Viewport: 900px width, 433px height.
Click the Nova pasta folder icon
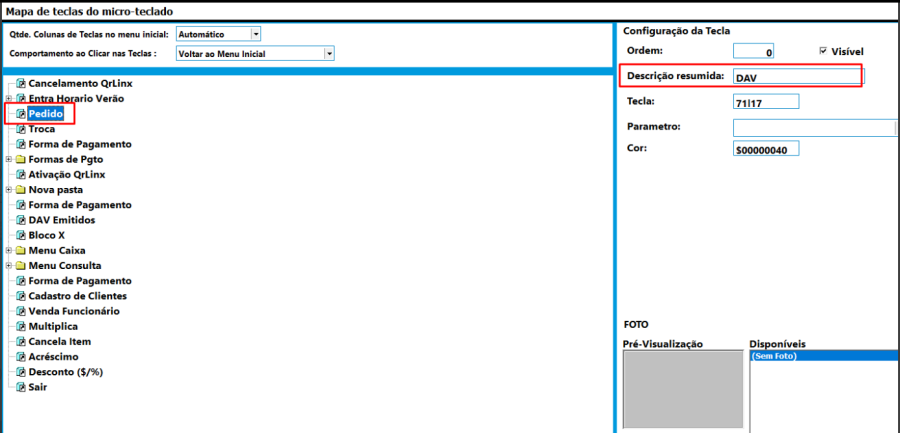click(21, 190)
